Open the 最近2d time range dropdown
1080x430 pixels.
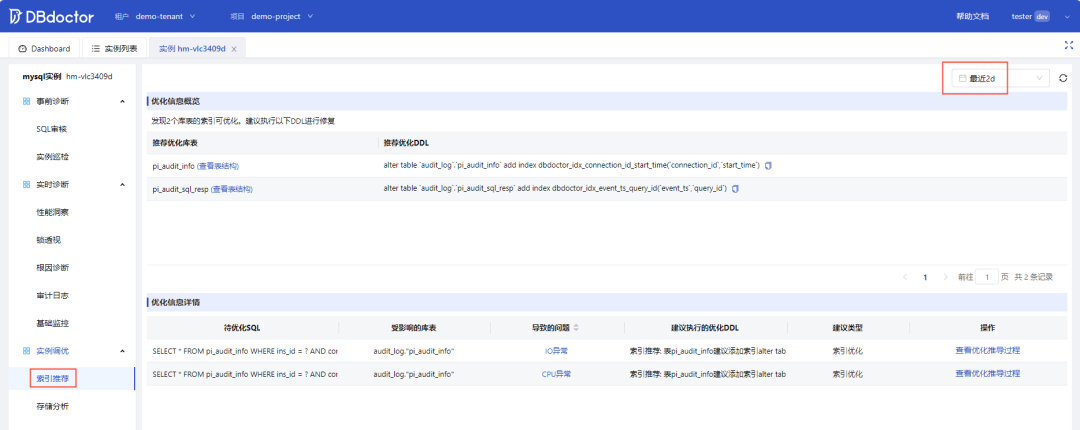1001,79
